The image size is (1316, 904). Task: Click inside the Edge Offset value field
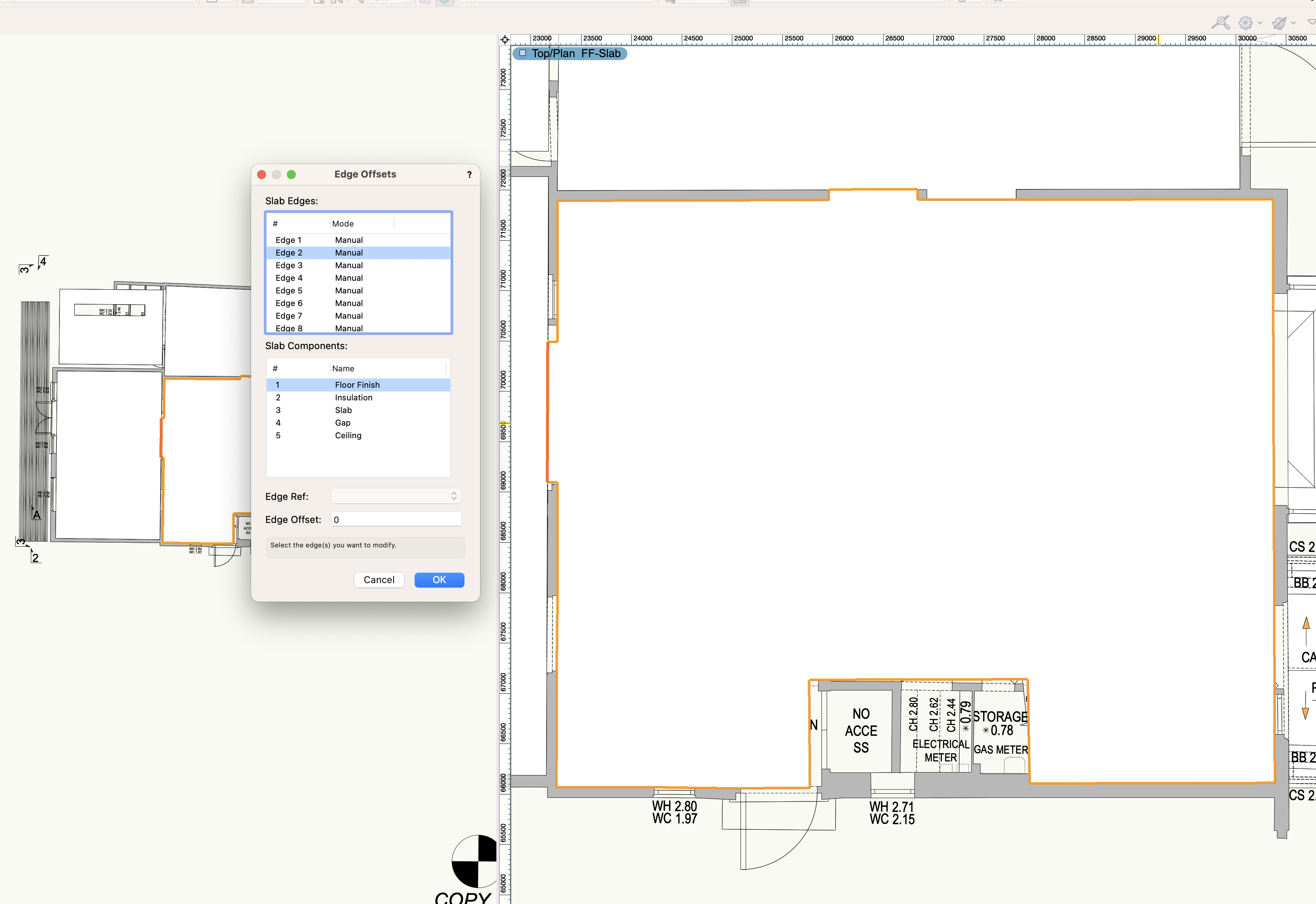pos(395,519)
